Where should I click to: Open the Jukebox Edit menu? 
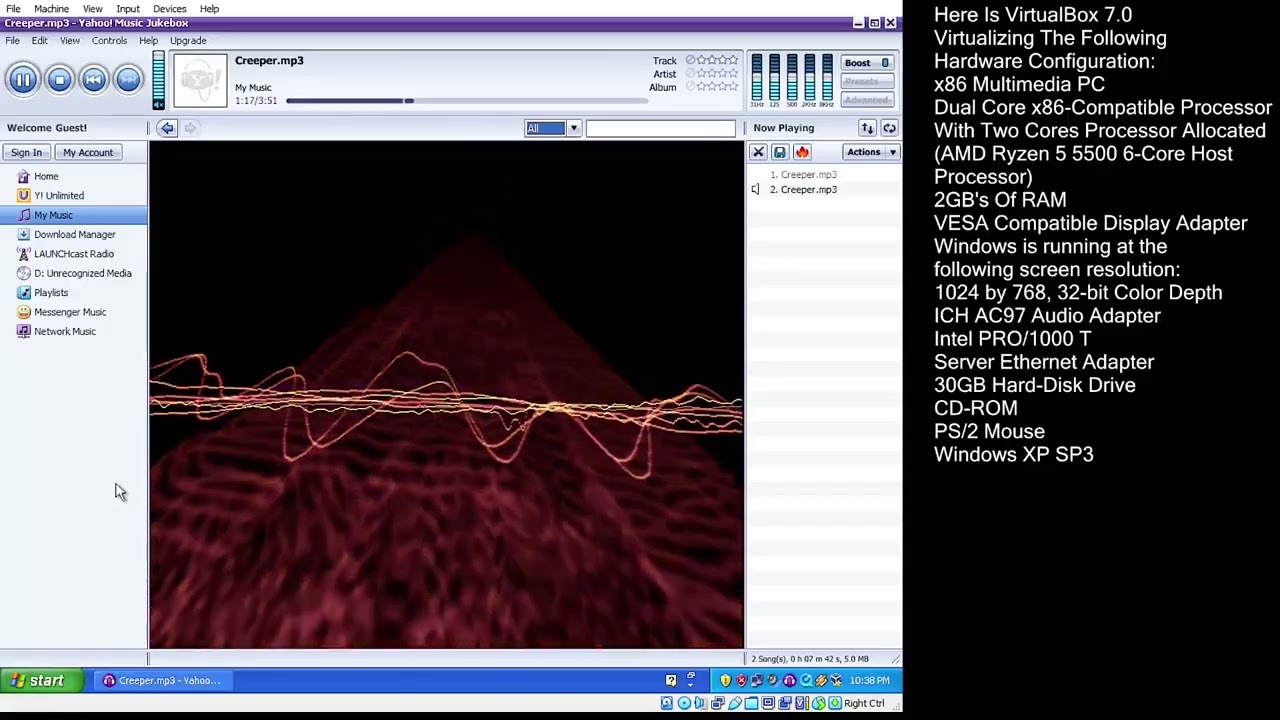click(39, 41)
